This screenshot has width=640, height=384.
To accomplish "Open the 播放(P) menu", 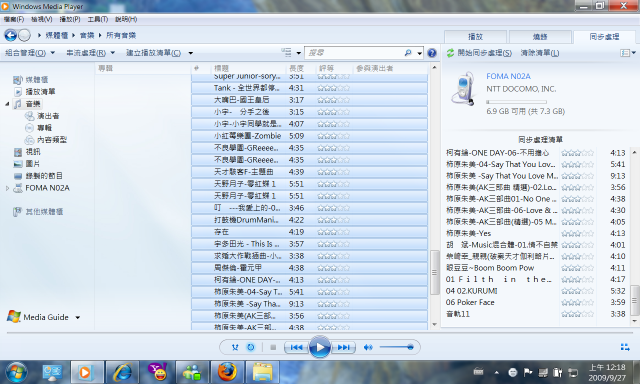I will click(x=70, y=19).
